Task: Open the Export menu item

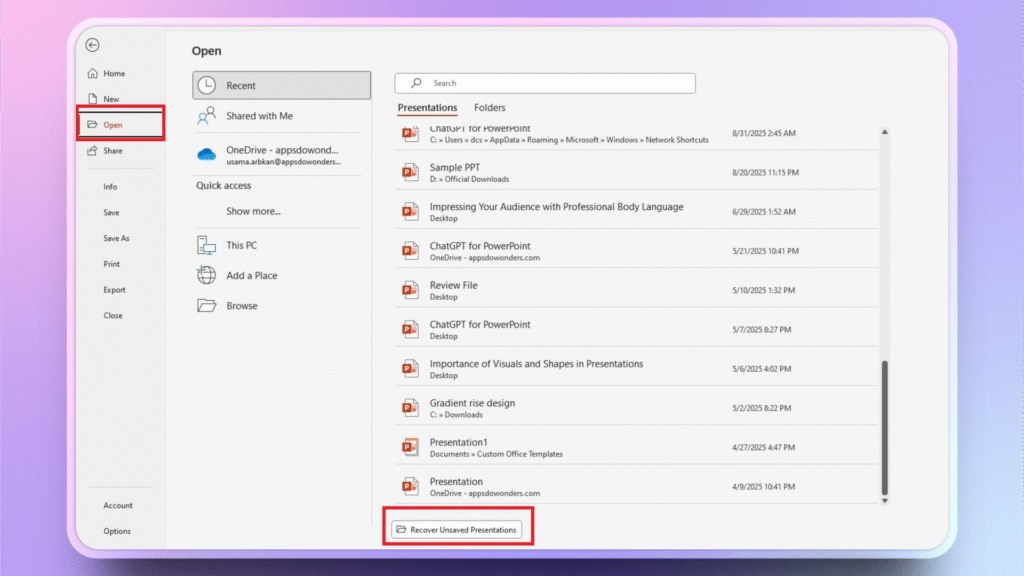Action: (x=114, y=289)
